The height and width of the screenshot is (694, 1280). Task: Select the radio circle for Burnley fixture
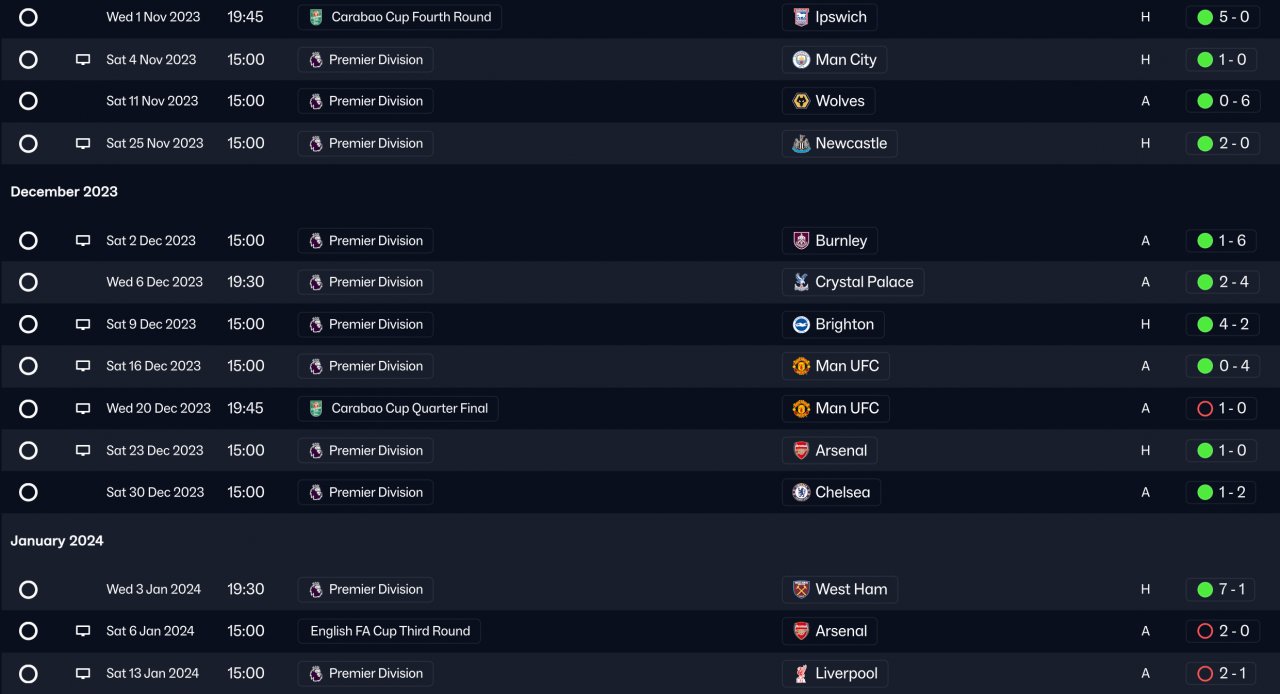pos(28,240)
